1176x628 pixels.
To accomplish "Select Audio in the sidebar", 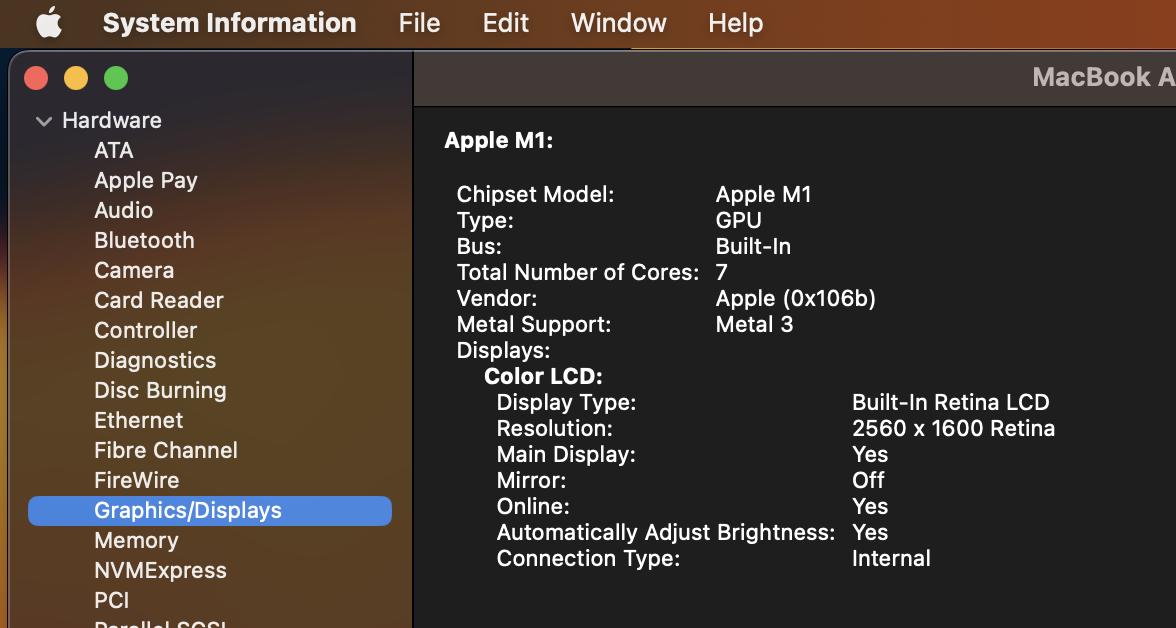I will 124,210.
